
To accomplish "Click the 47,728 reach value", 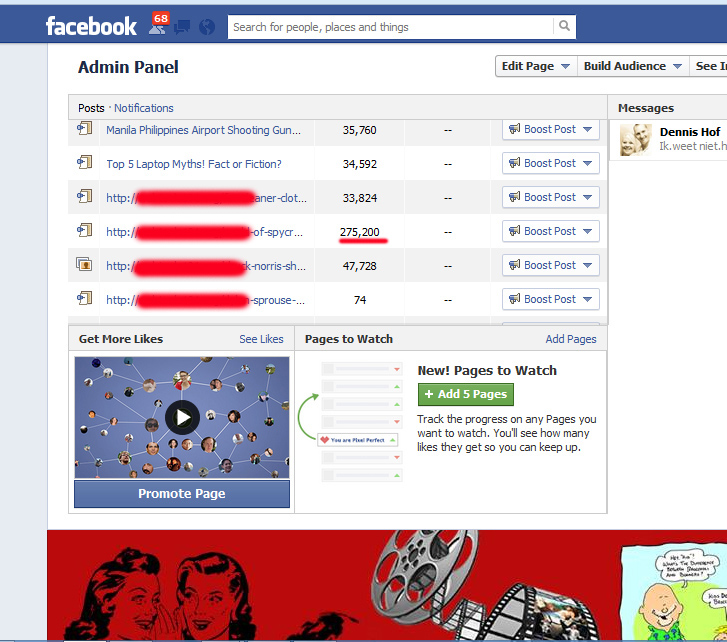I will click(360, 266).
